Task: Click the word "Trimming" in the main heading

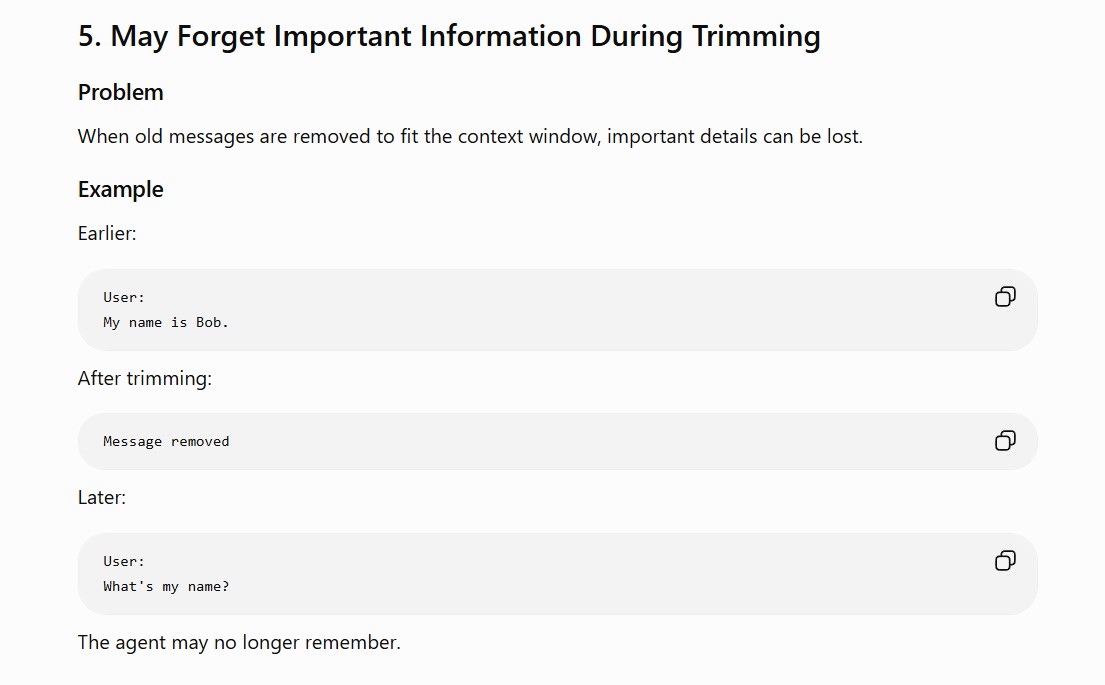Action: point(755,37)
